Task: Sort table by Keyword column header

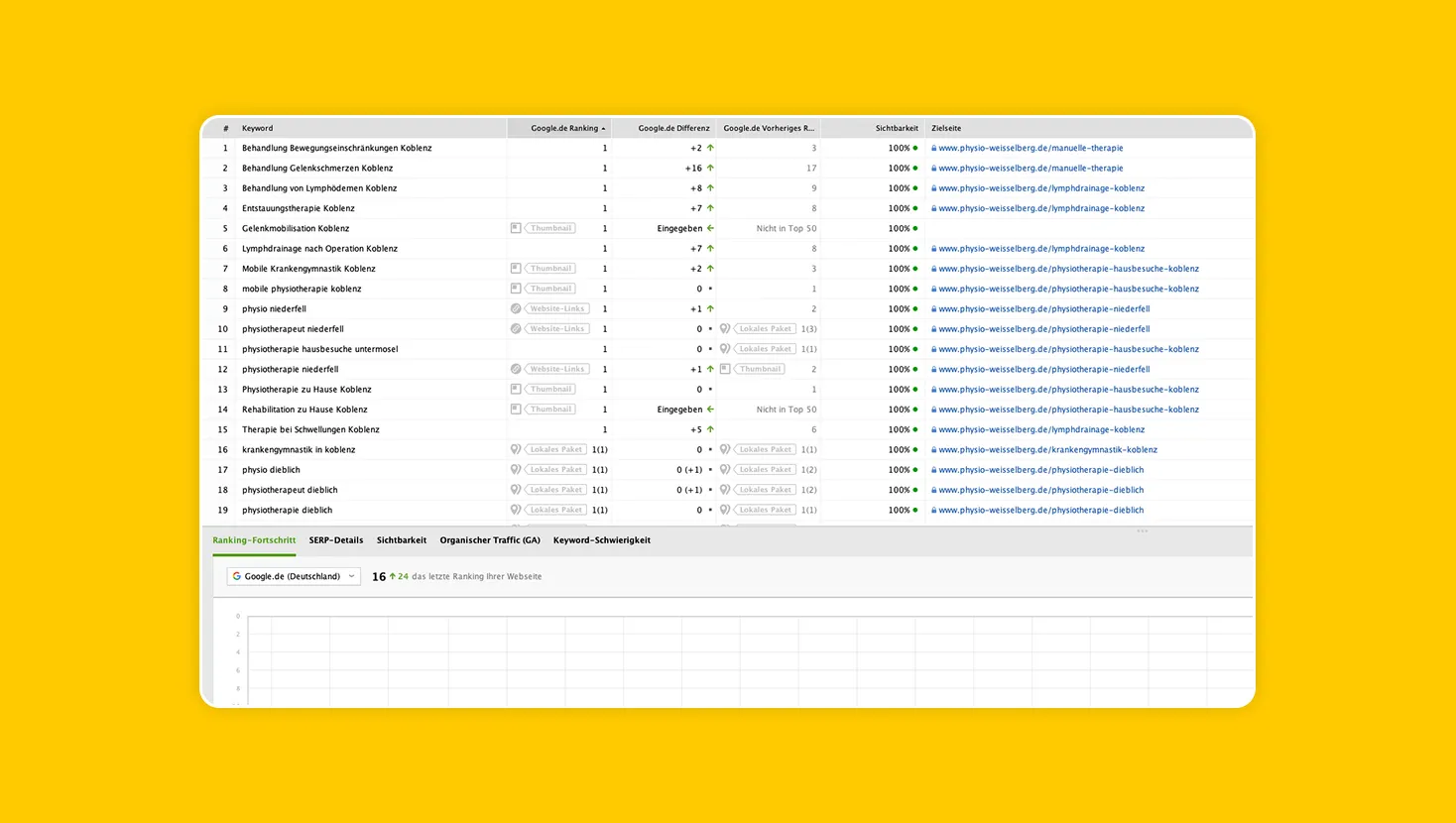Action: pos(258,128)
